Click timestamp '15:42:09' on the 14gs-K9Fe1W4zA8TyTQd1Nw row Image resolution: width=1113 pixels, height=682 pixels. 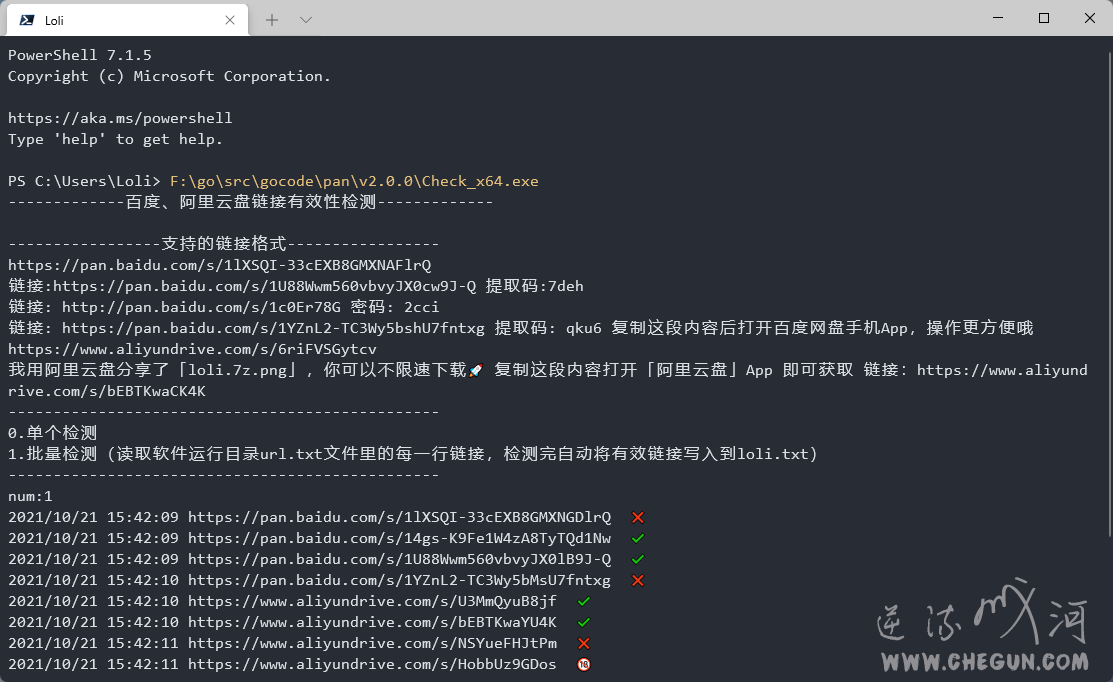tap(143, 538)
